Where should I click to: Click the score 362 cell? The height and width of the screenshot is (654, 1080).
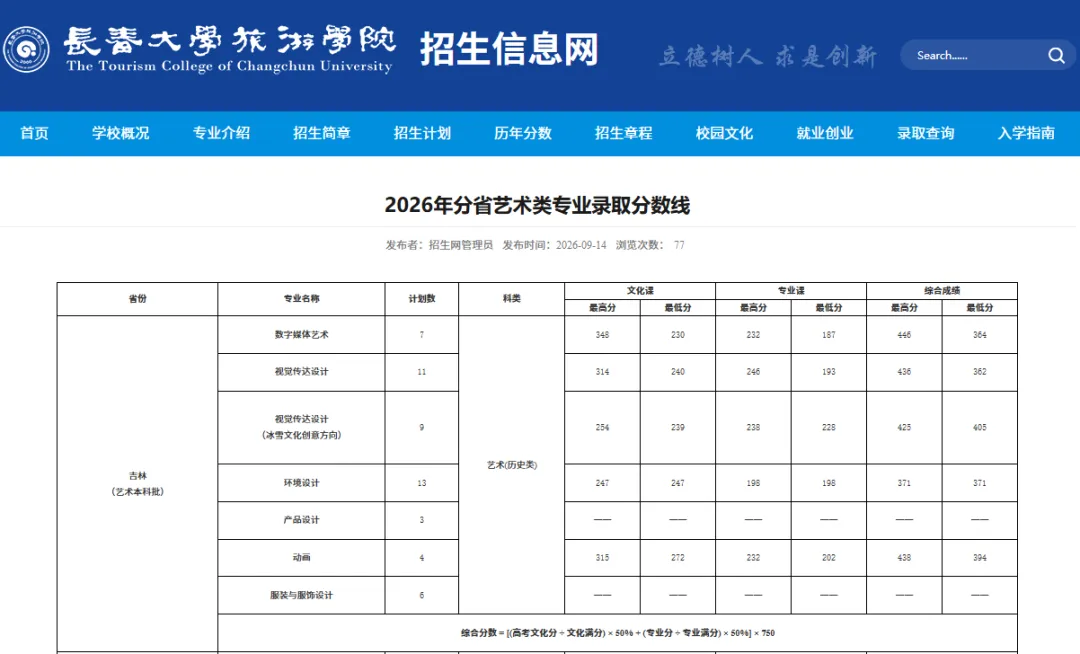(x=979, y=372)
